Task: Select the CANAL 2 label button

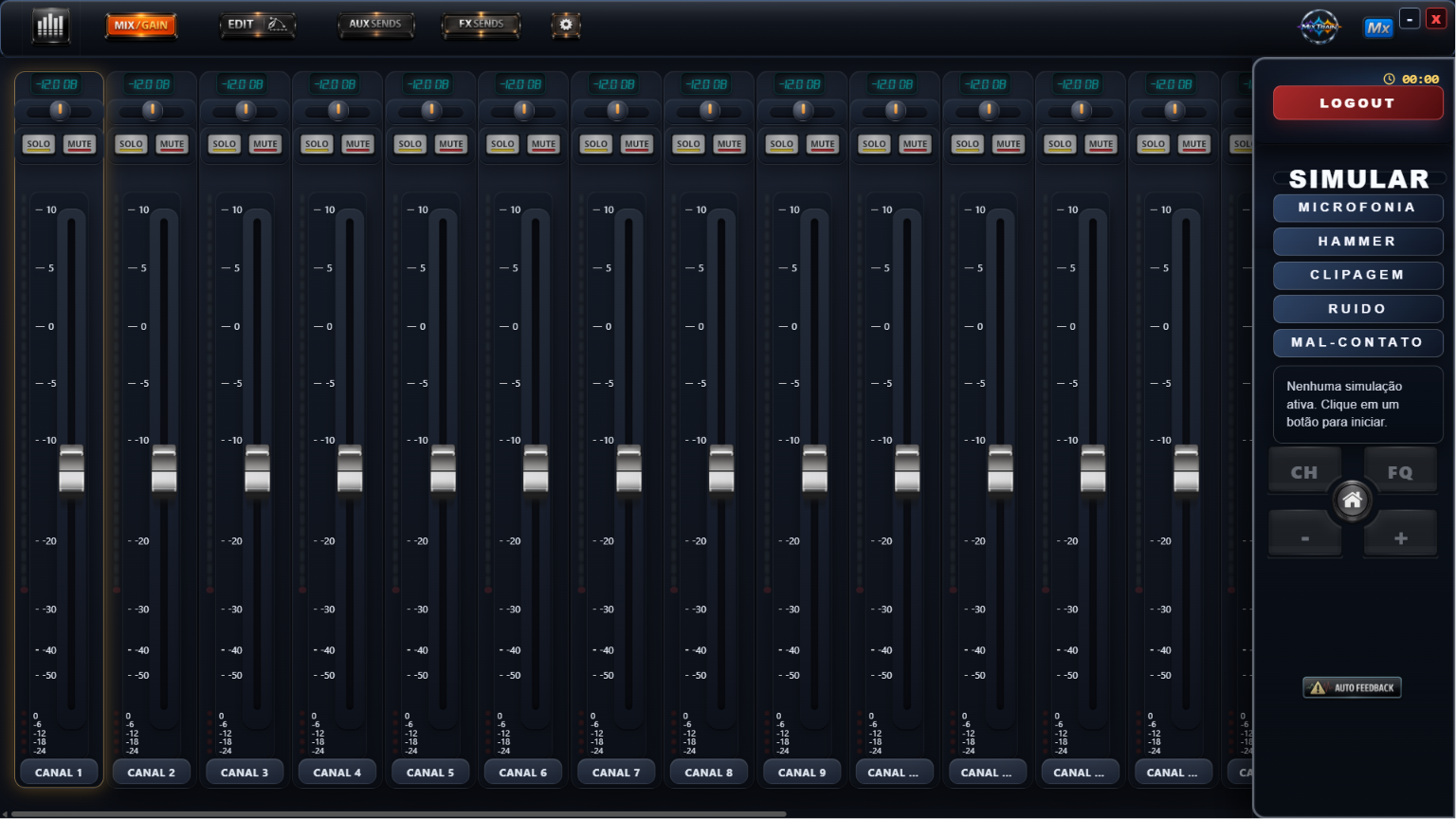Action: coord(152,773)
